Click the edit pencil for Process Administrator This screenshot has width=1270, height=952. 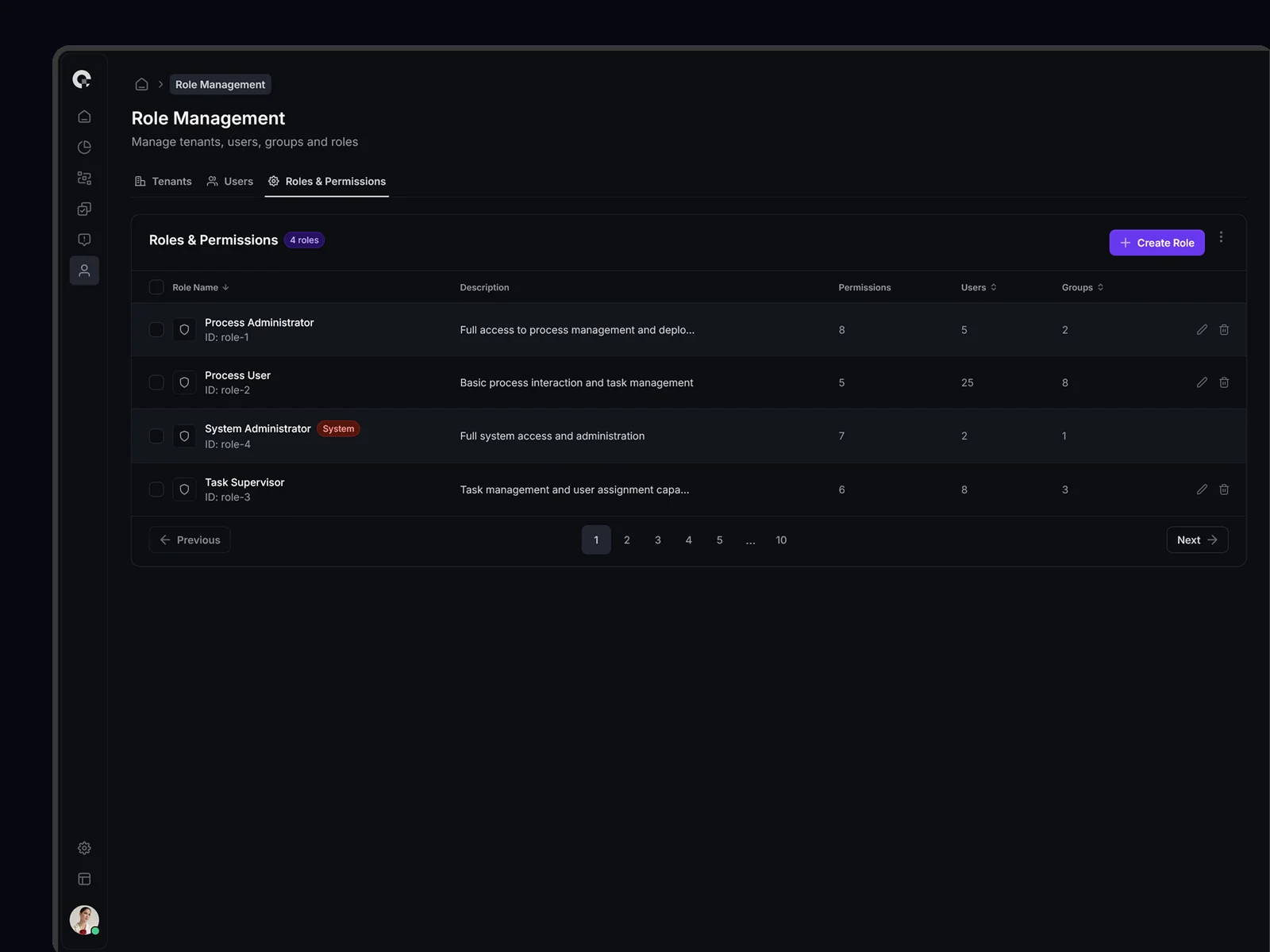point(1202,329)
